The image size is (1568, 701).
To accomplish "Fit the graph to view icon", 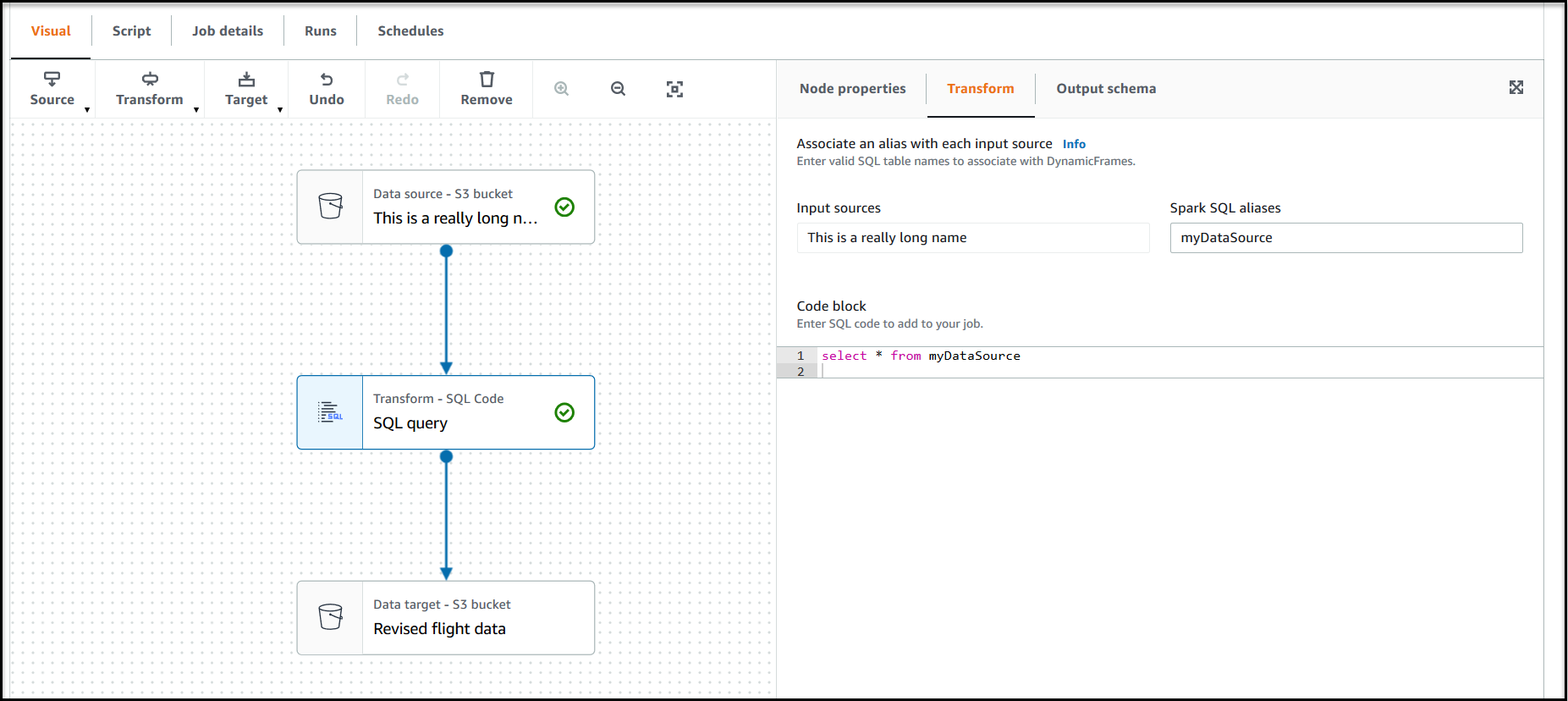I will tap(674, 89).
